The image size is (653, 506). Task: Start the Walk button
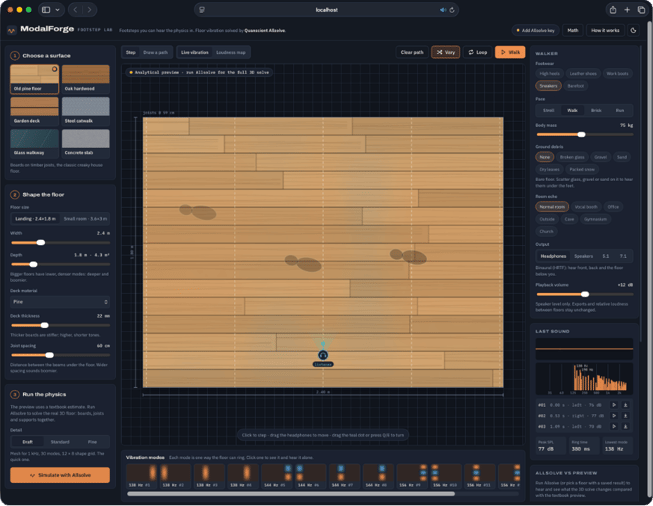tap(510, 52)
